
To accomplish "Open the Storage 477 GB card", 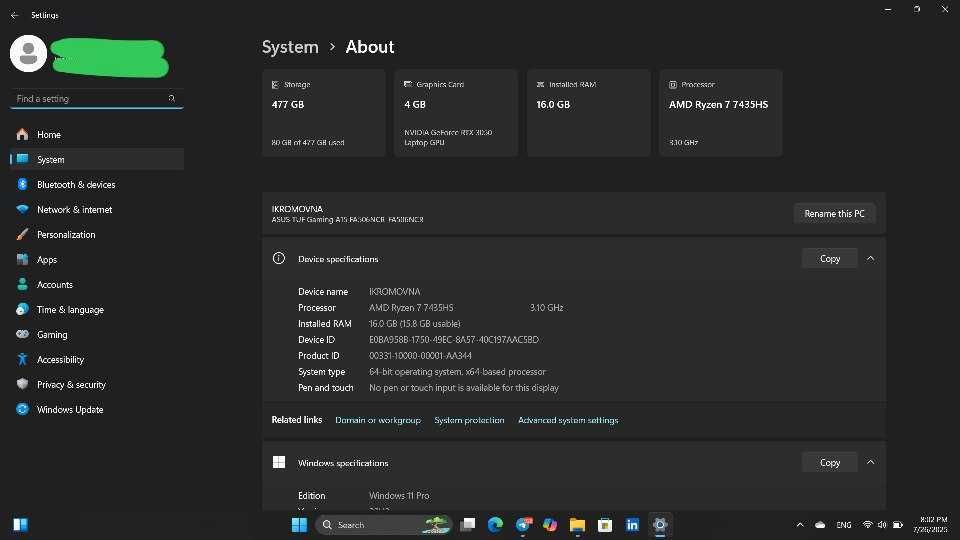I will [x=324, y=113].
